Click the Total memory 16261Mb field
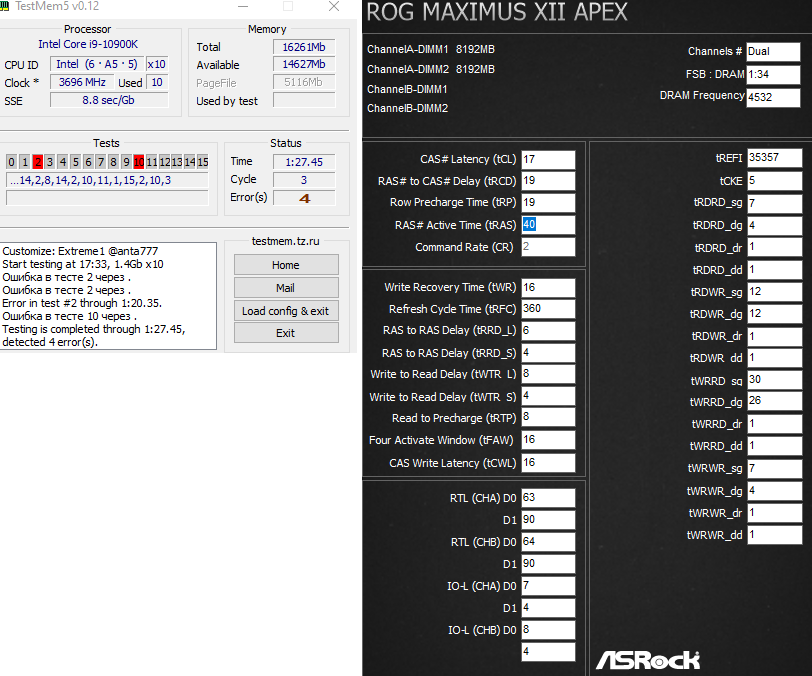This screenshot has width=812, height=676. [304, 47]
